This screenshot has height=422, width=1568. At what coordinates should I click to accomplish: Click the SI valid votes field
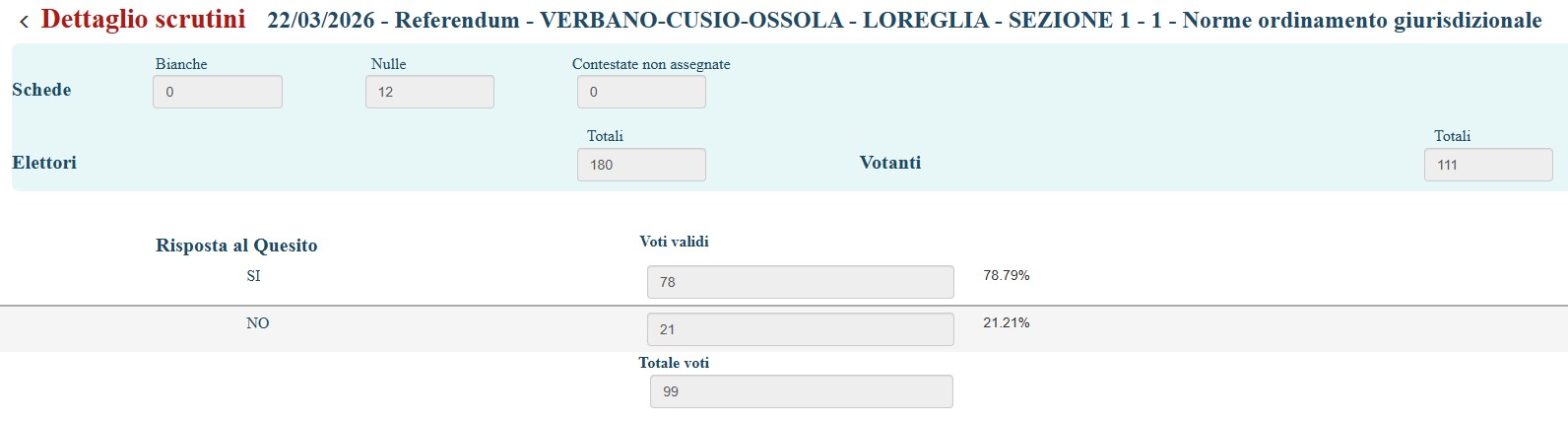coord(800,282)
